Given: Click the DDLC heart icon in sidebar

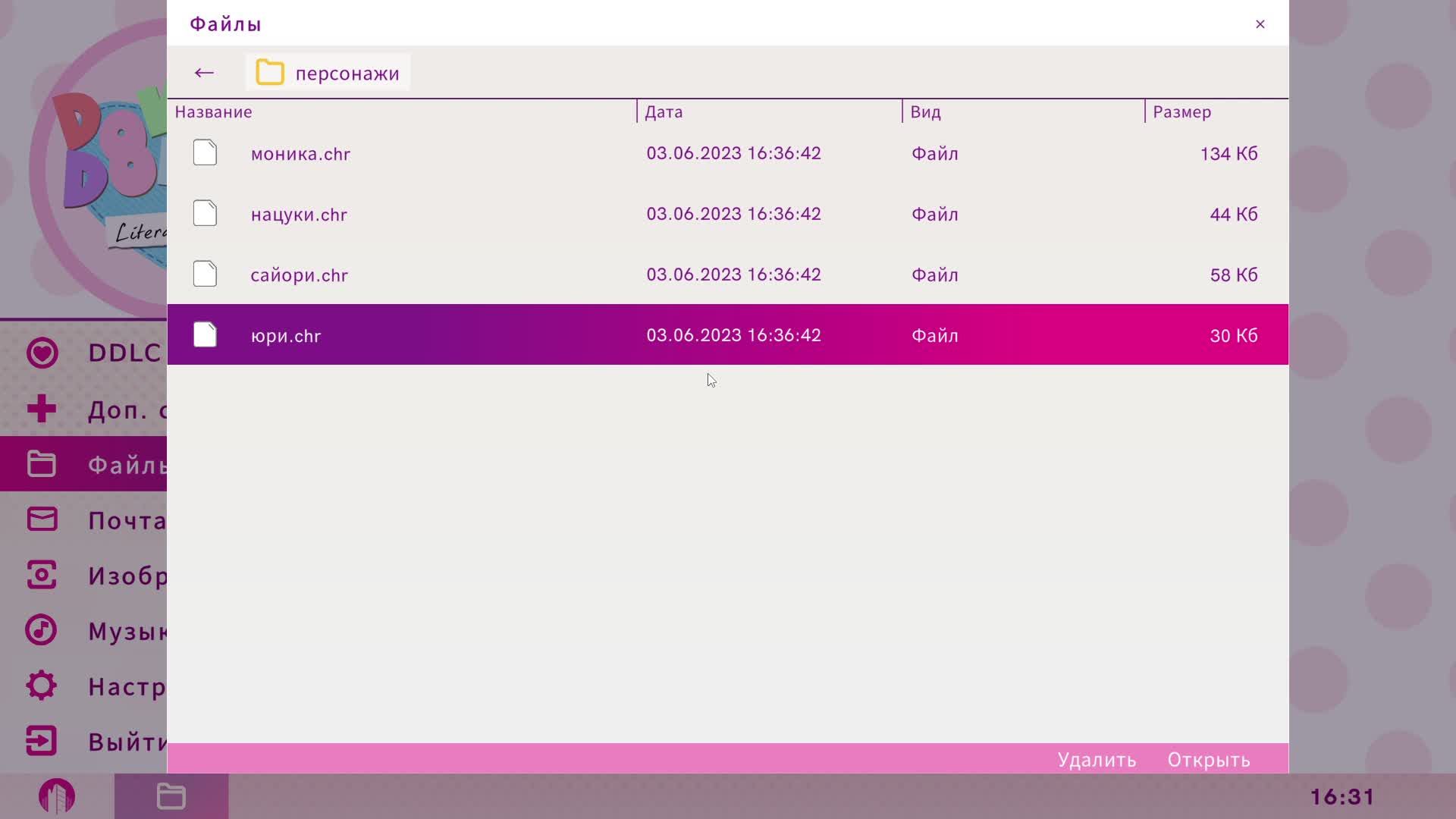Looking at the screenshot, I should [x=42, y=353].
